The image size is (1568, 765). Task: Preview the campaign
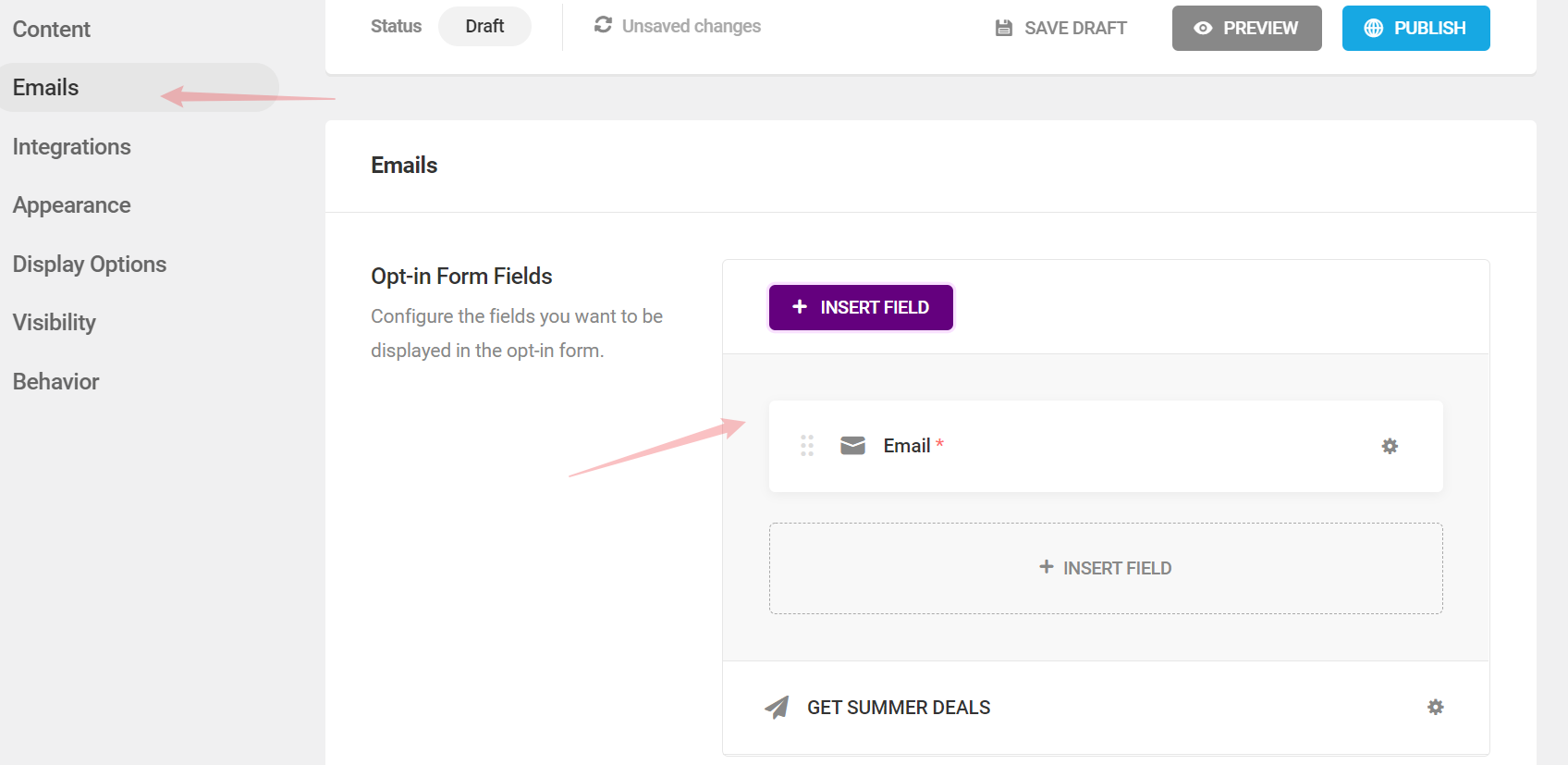click(1246, 28)
